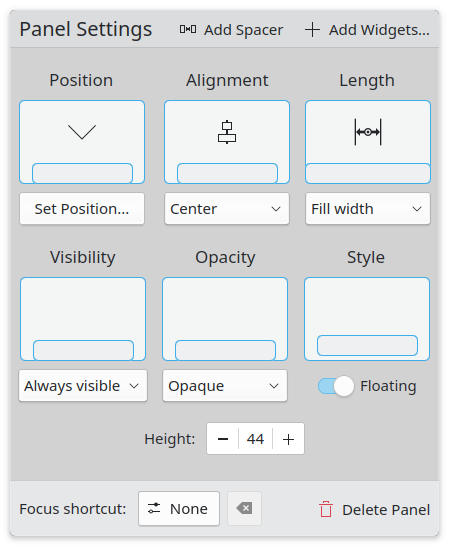The width and height of the screenshot is (449, 546).
Task: Open the Center alignment dropdown
Action: (x=227, y=209)
